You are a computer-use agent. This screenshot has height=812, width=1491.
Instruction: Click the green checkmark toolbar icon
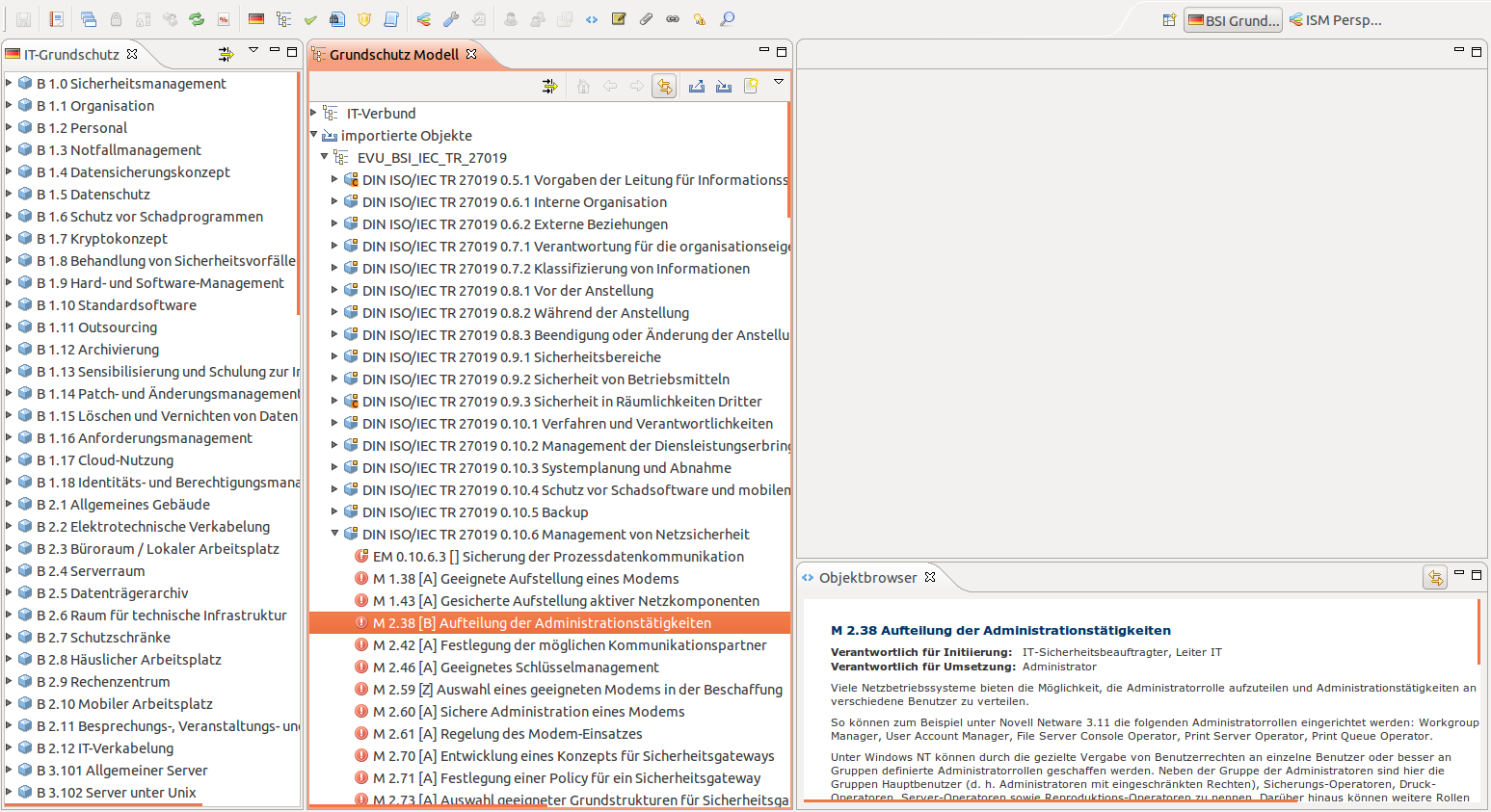(x=310, y=19)
